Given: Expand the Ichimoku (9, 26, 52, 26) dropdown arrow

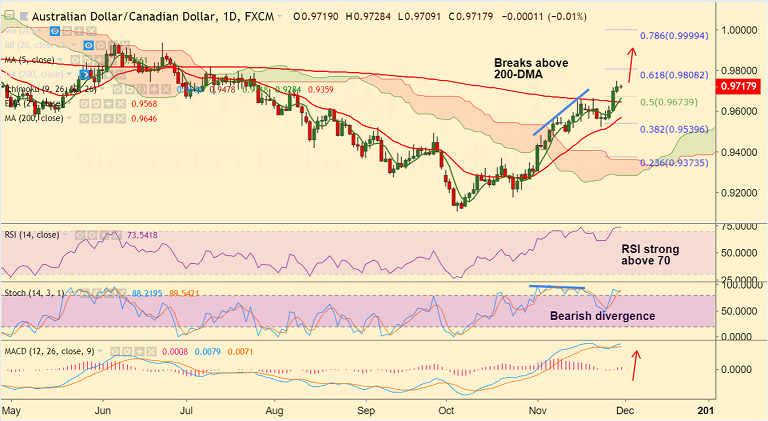Looking at the screenshot, I should click(102, 89).
